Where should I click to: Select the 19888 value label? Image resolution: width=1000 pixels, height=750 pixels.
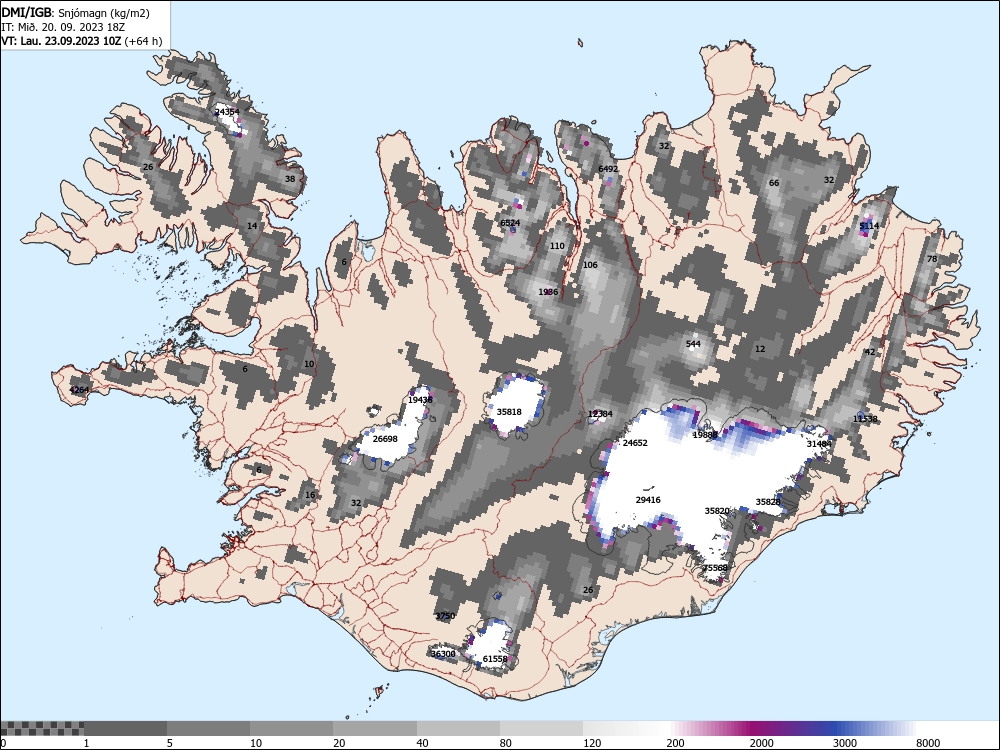(x=705, y=435)
